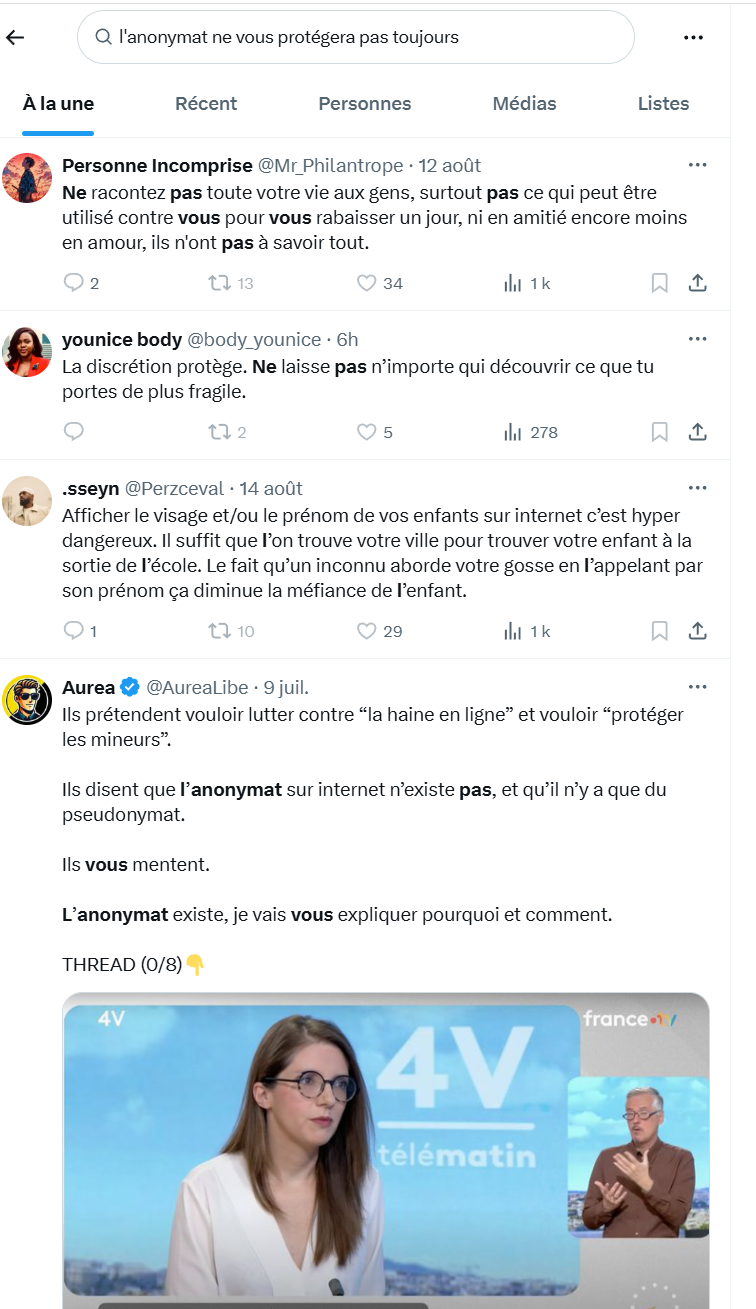Open the more options menu on the Aurea post
The image size is (756, 1309).
(x=698, y=687)
